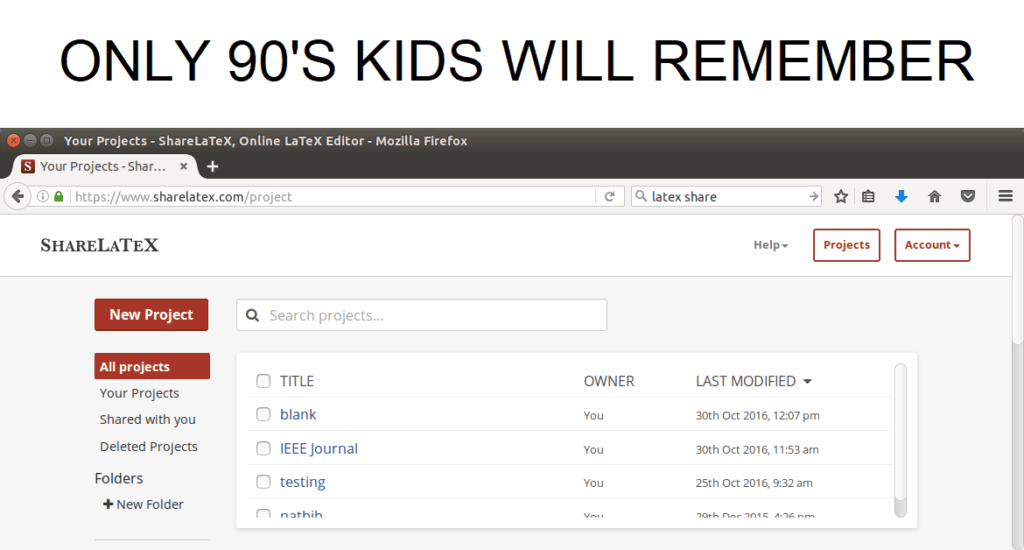Open the site information icon in address bar
1024x550 pixels.
[42, 197]
